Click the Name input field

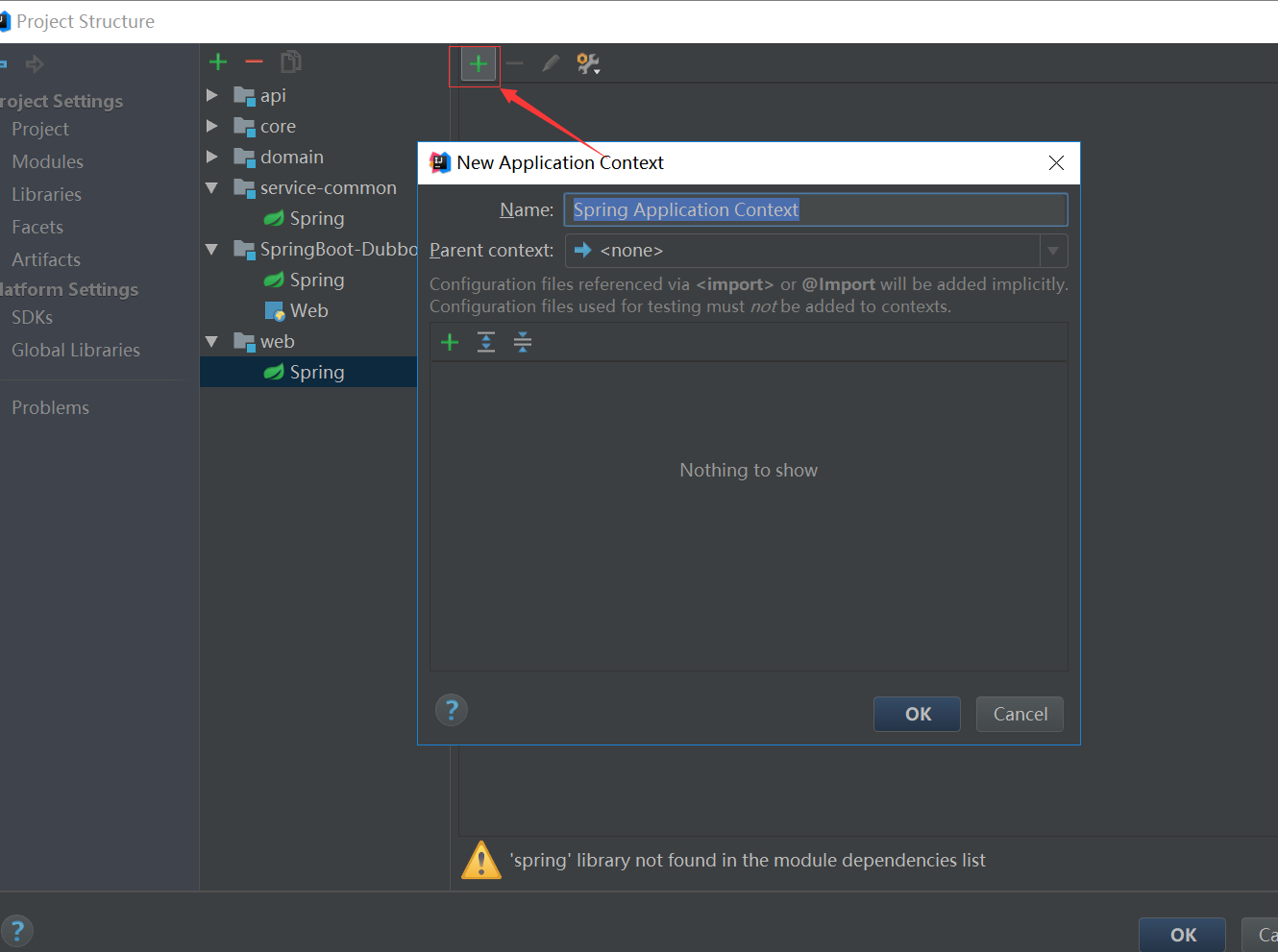tap(815, 209)
